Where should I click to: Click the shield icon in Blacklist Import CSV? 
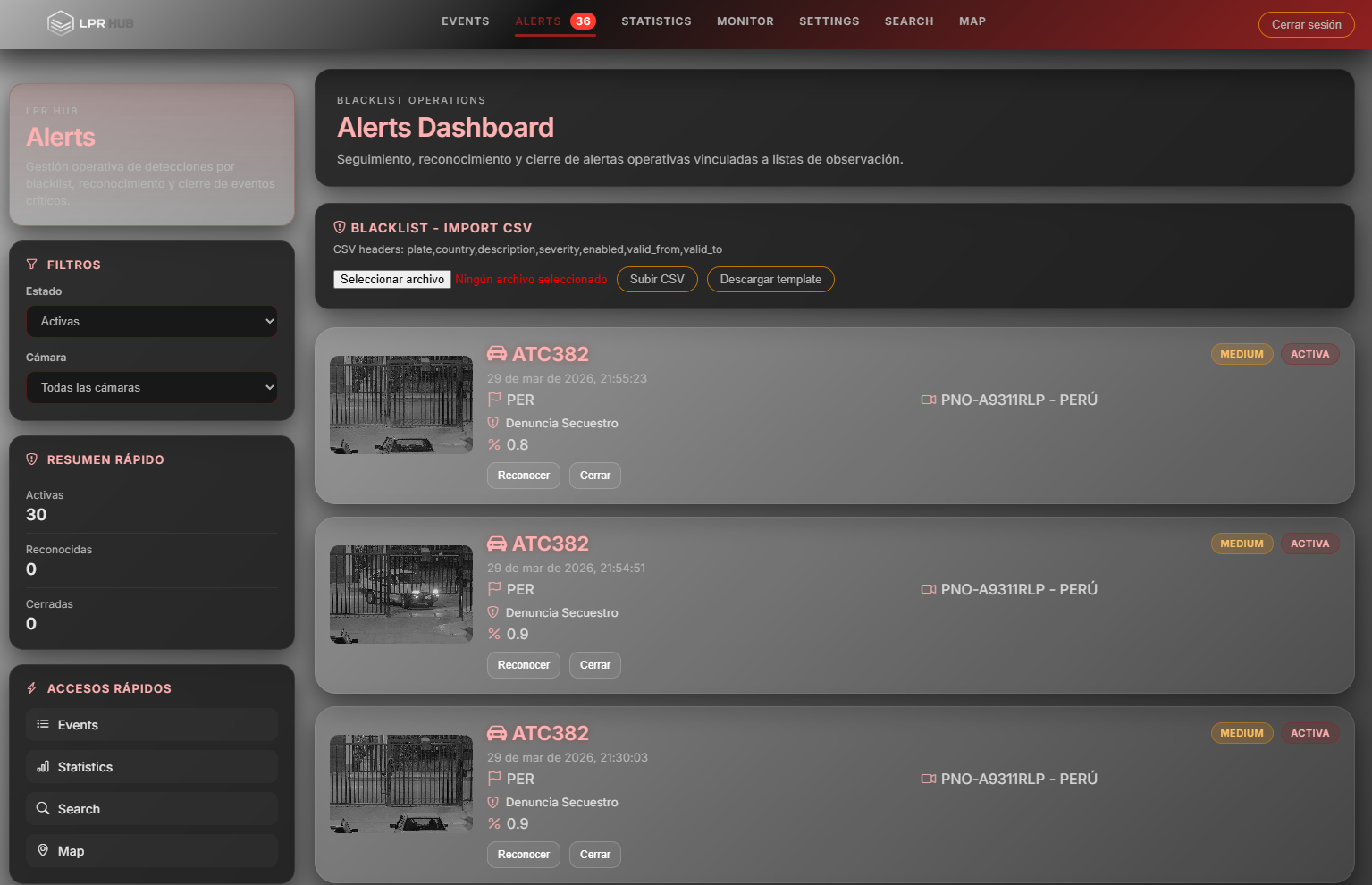tap(340, 228)
